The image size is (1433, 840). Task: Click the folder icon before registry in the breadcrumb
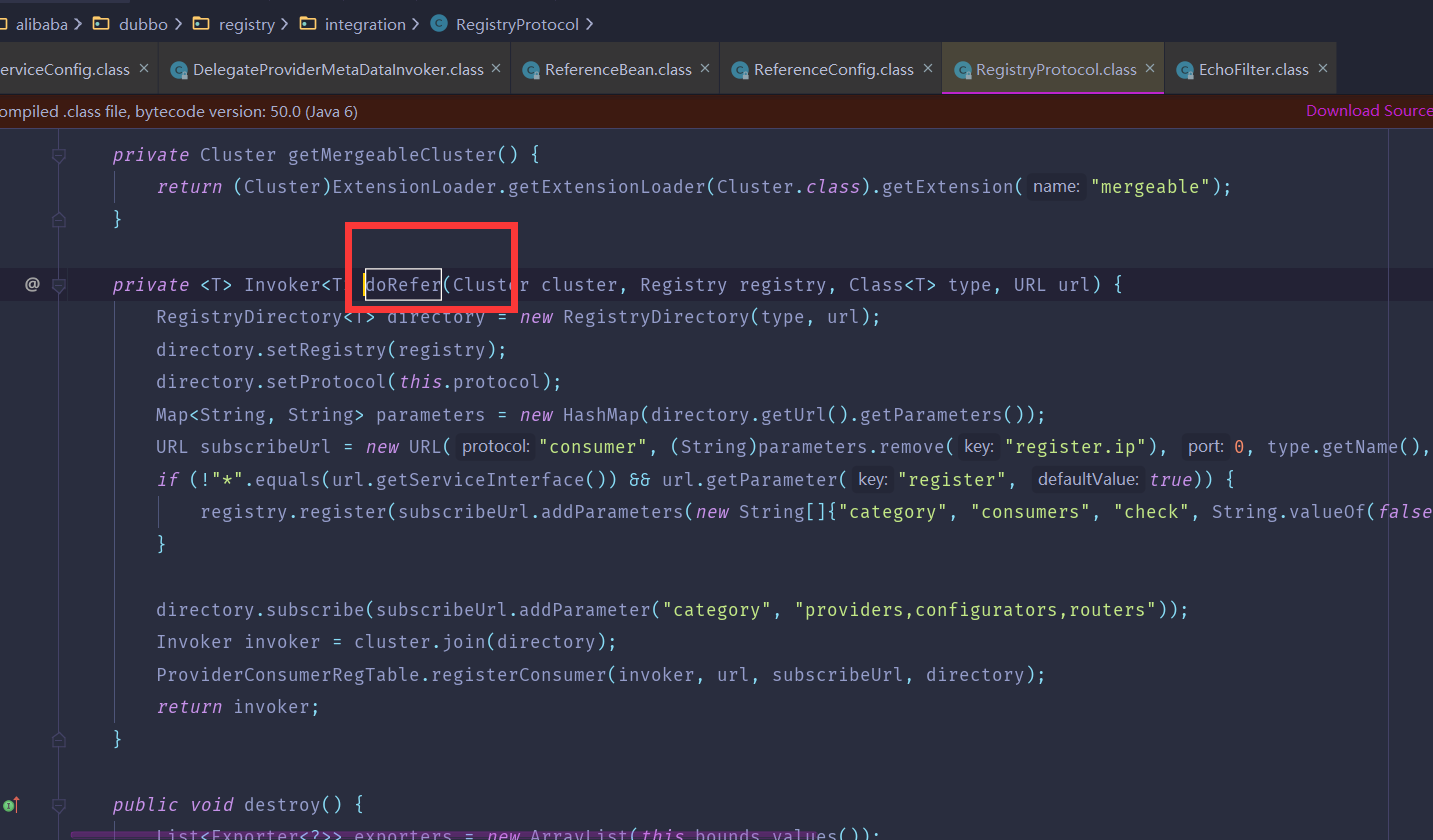pyautogui.click(x=200, y=24)
